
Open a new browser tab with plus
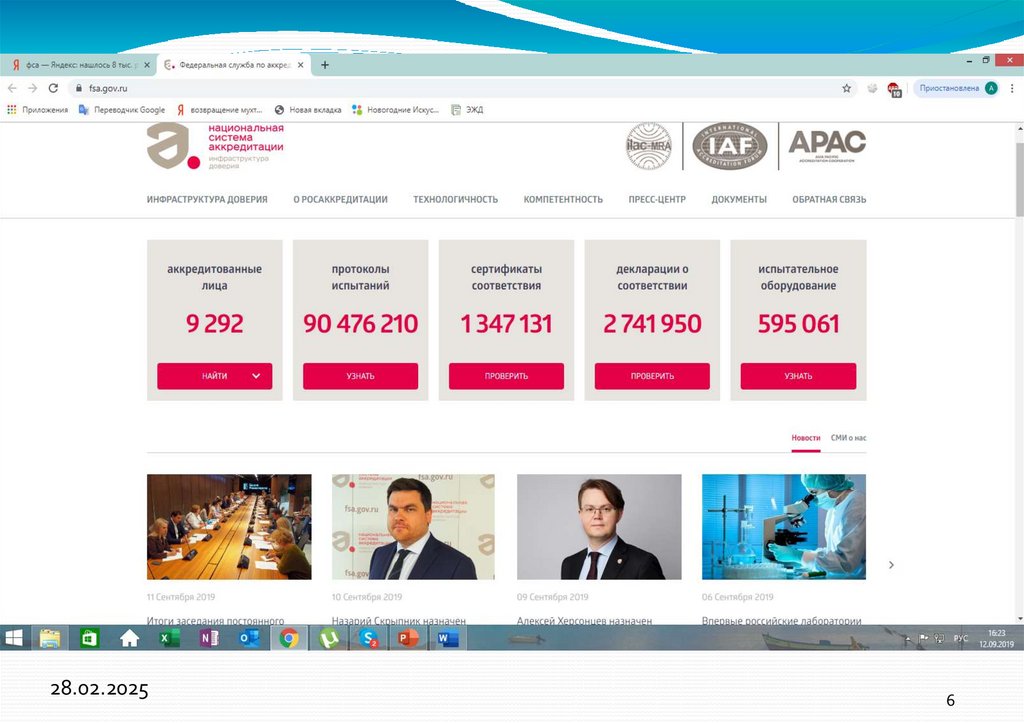point(325,65)
